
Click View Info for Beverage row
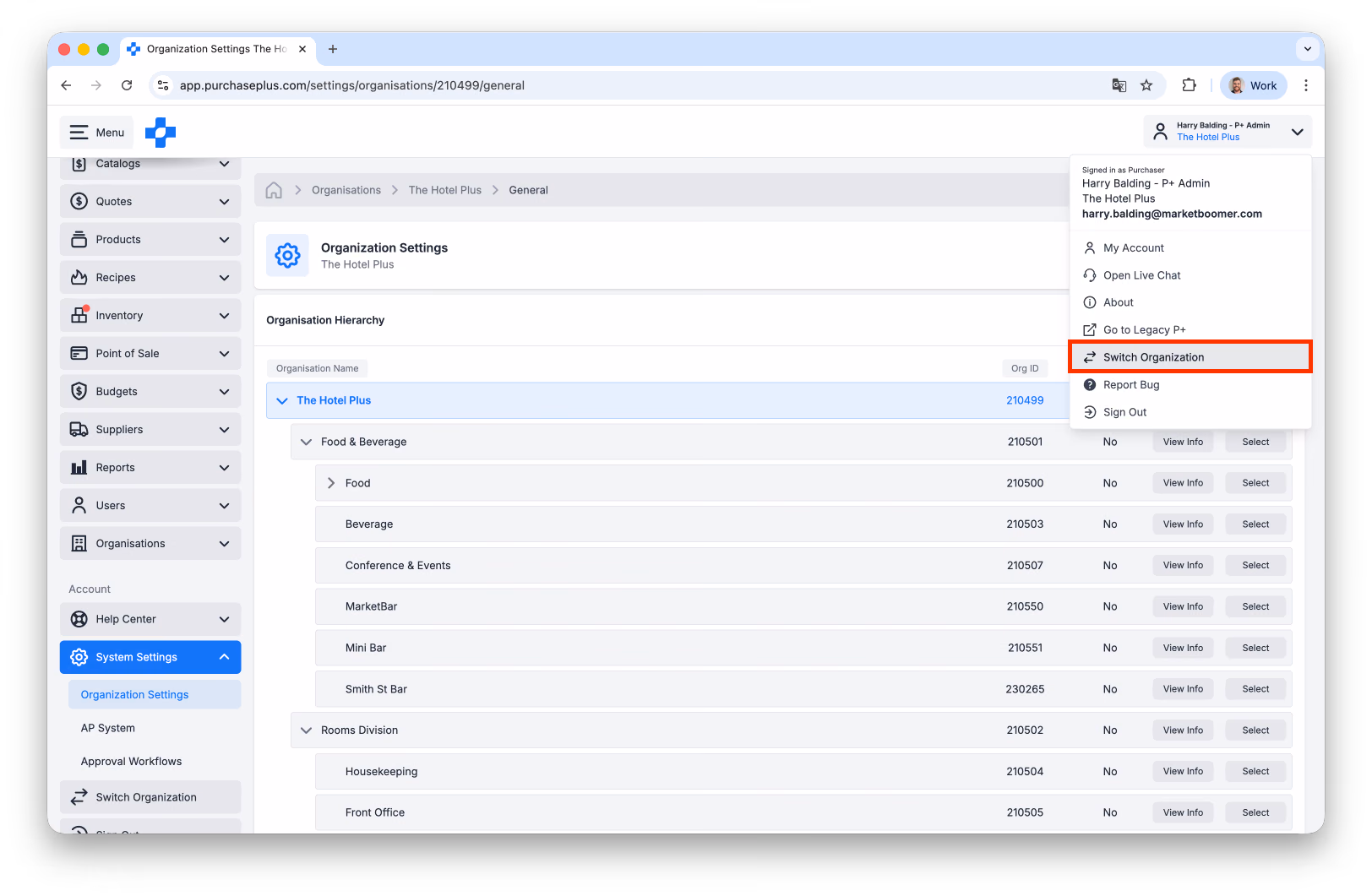tap(1183, 524)
